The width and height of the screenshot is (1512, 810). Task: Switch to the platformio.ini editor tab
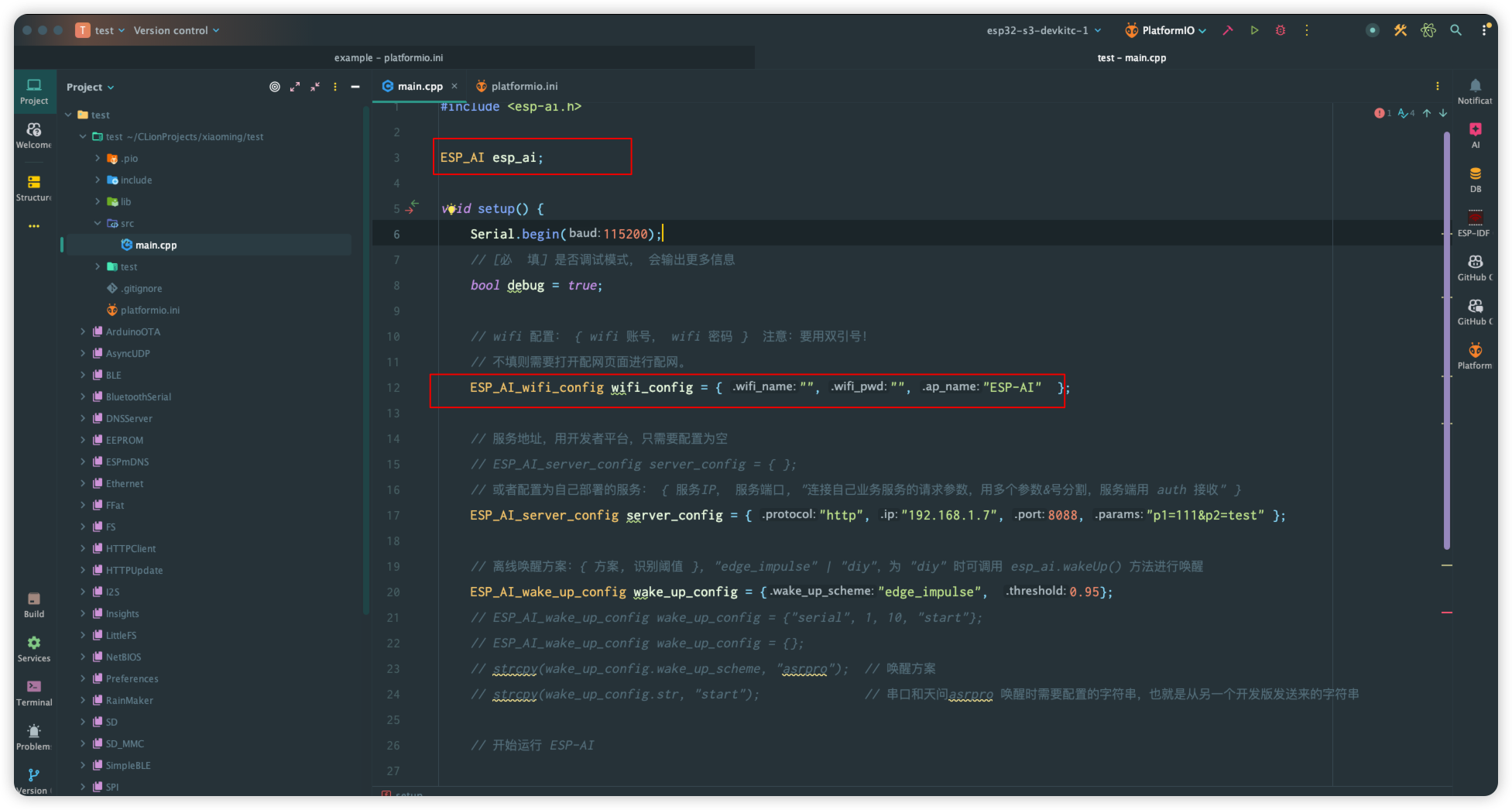point(517,86)
